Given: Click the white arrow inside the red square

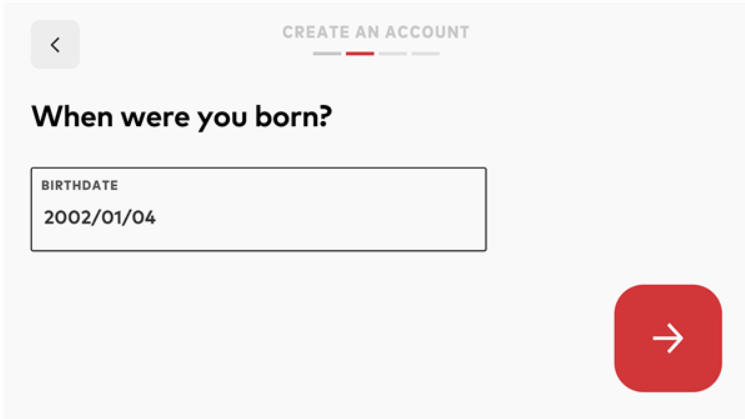Looking at the screenshot, I should [x=667, y=338].
